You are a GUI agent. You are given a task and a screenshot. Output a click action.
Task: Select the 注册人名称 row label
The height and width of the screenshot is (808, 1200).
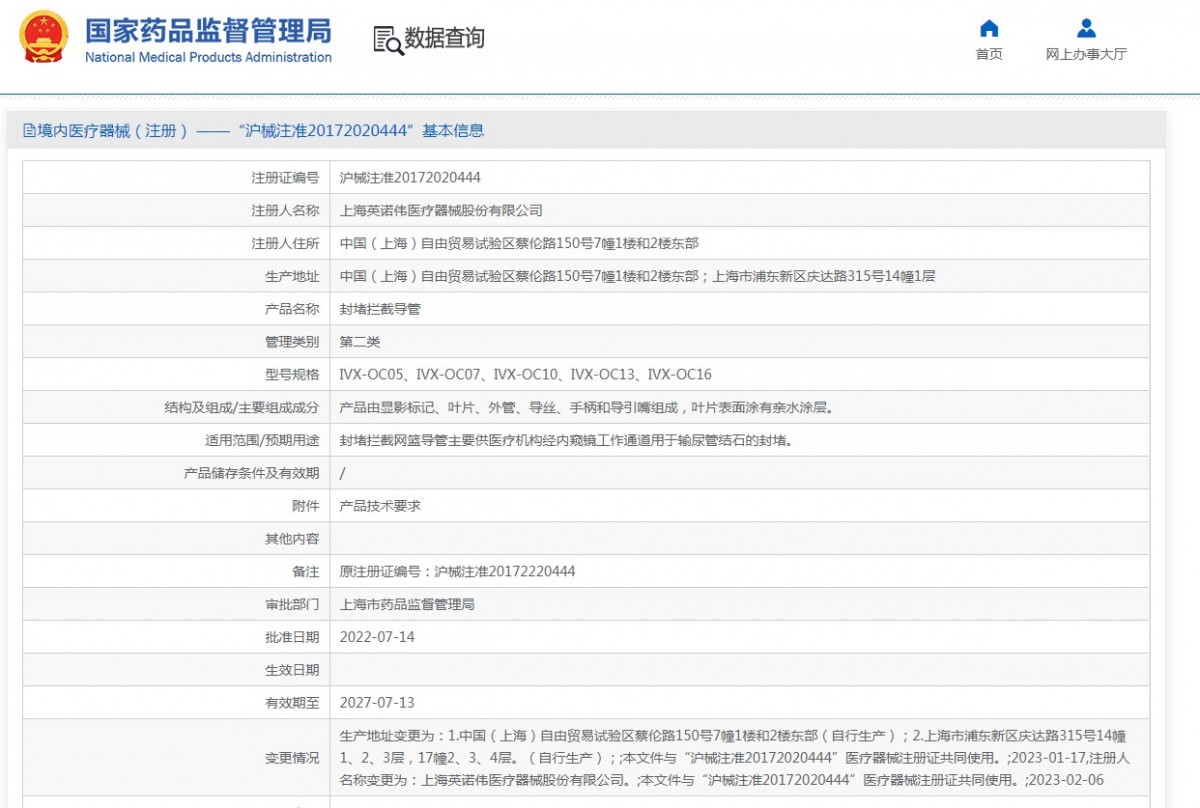(x=285, y=211)
